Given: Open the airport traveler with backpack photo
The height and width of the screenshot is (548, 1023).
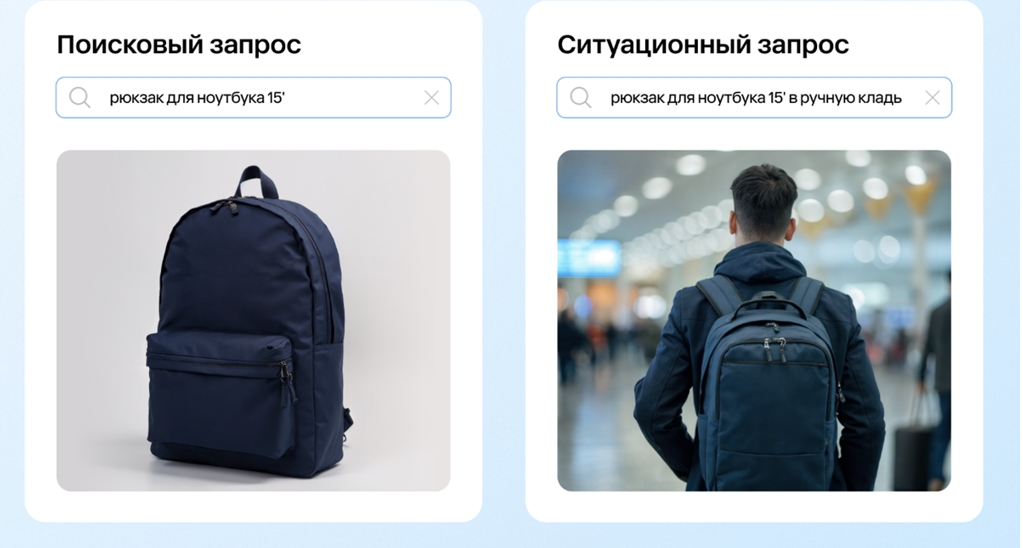Looking at the screenshot, I should point(754,320).
